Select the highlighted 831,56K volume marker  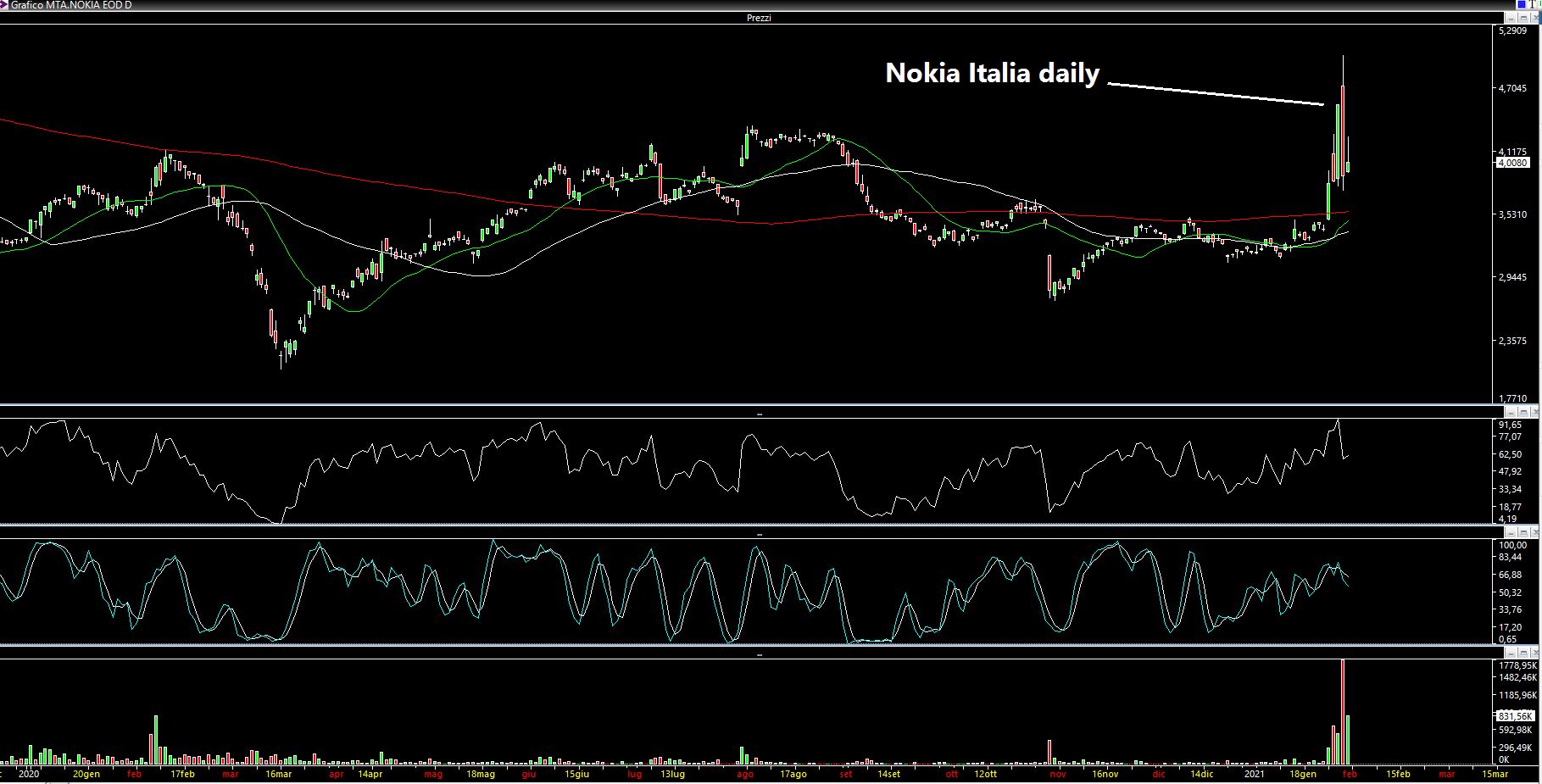click(1515, 716)
